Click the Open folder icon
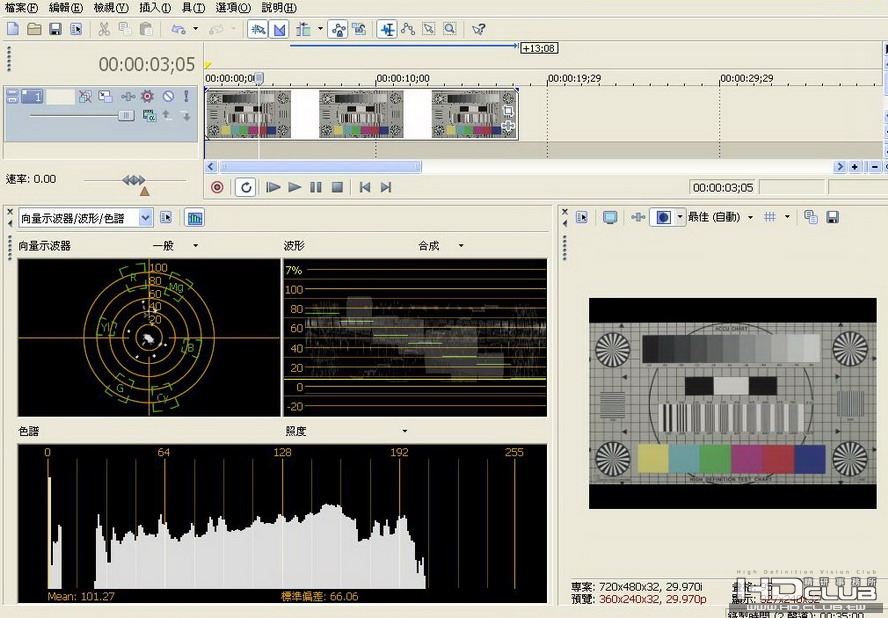 34,29
